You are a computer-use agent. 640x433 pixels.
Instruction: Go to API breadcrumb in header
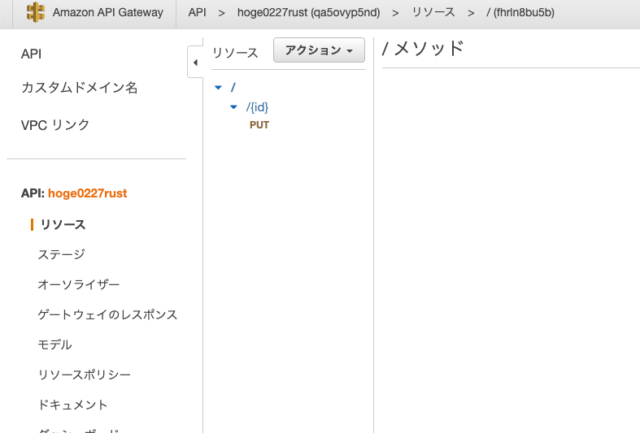(x=197, y=13)
